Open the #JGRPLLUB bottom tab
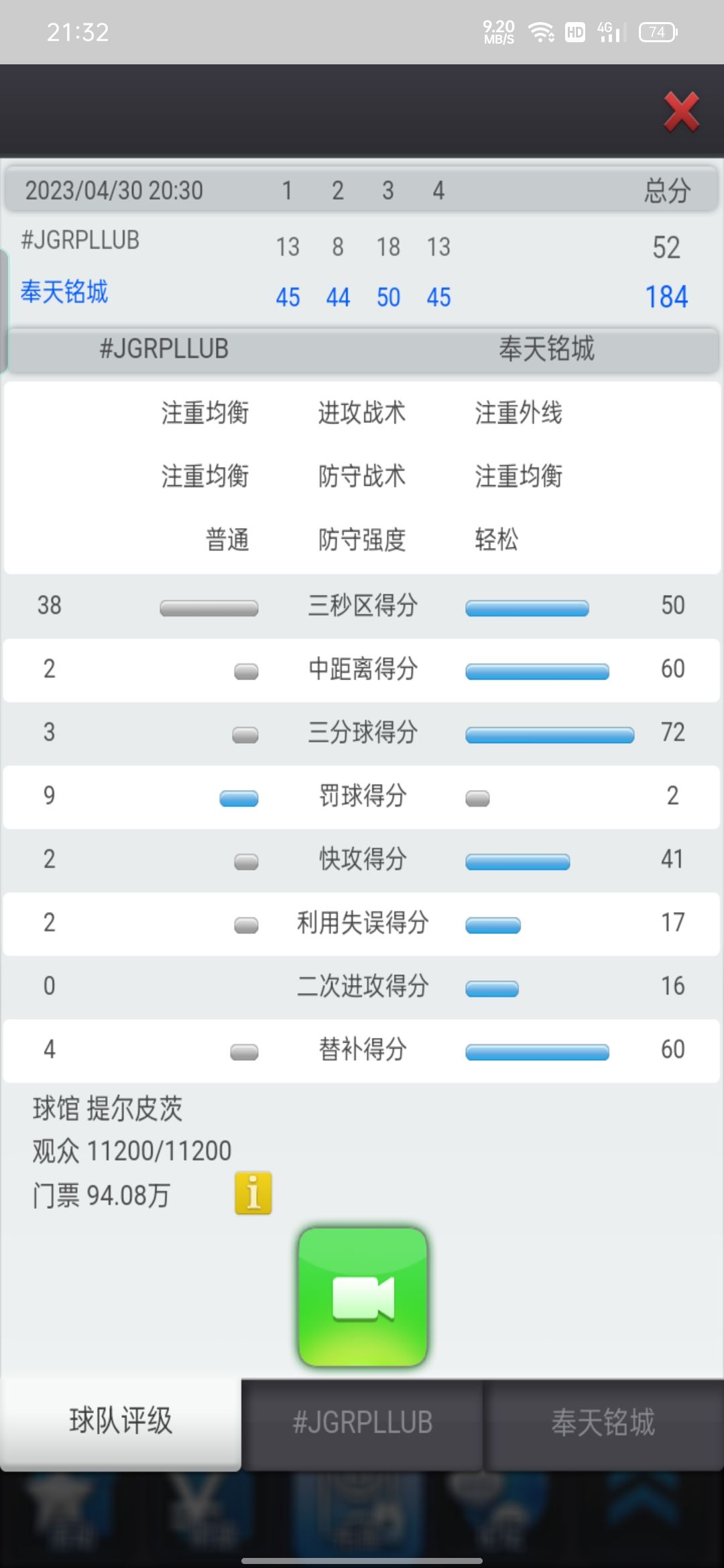 362,1422
